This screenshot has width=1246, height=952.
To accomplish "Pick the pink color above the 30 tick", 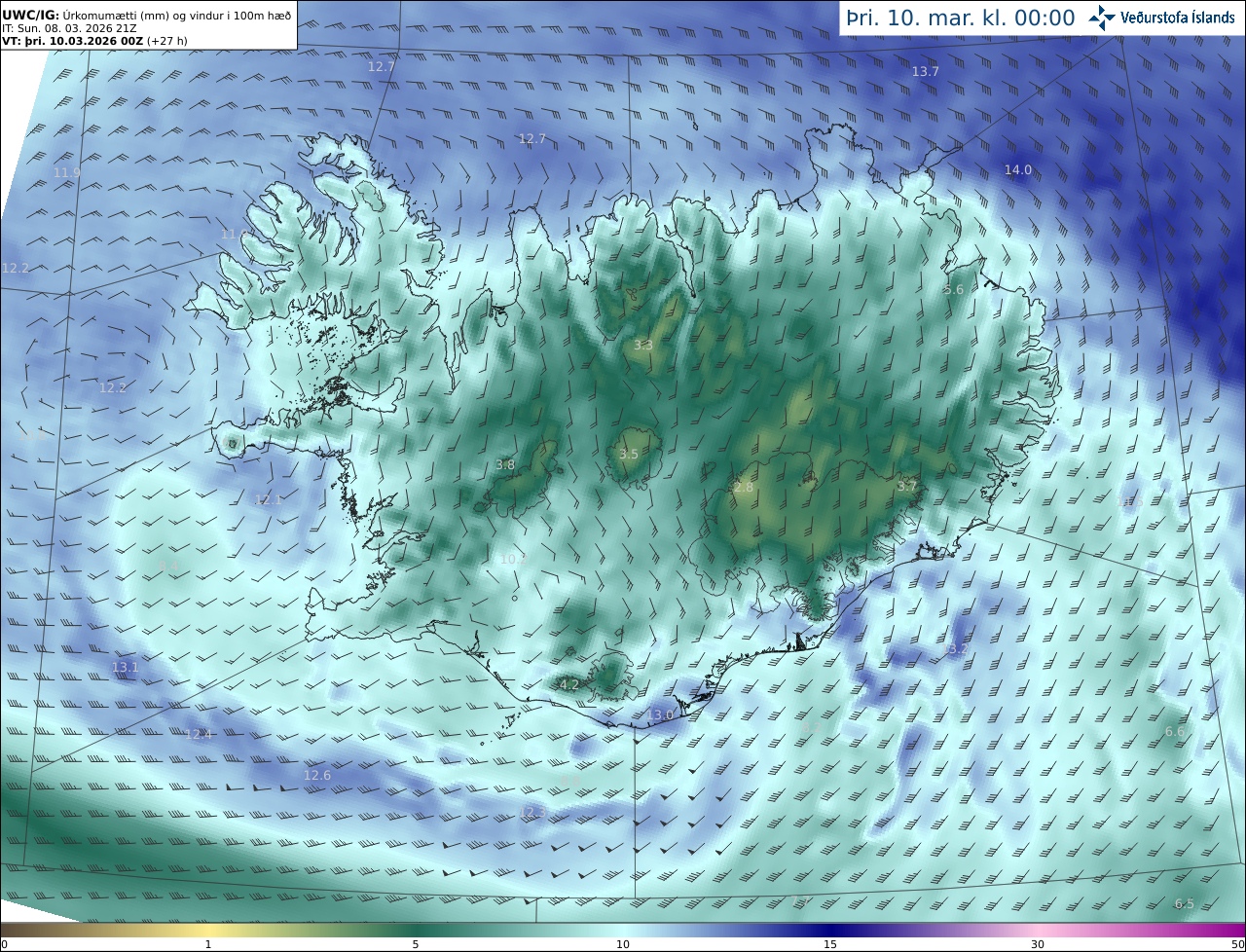I will [1038, 930].
